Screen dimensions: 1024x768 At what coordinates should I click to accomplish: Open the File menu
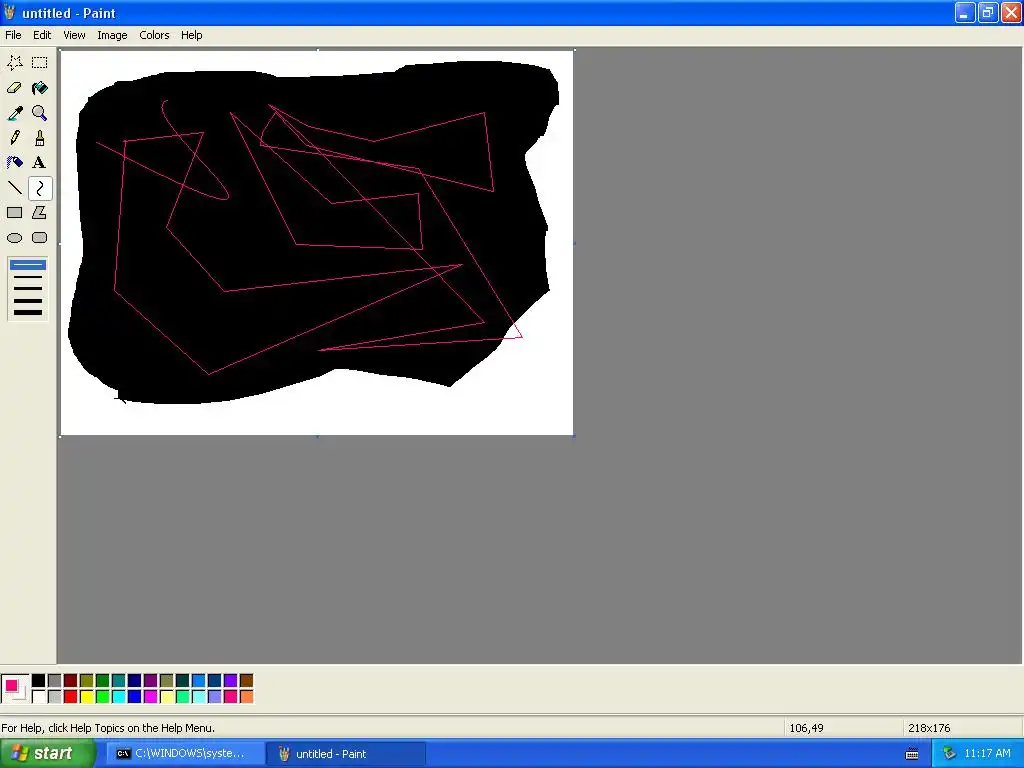tap(13, 35)
